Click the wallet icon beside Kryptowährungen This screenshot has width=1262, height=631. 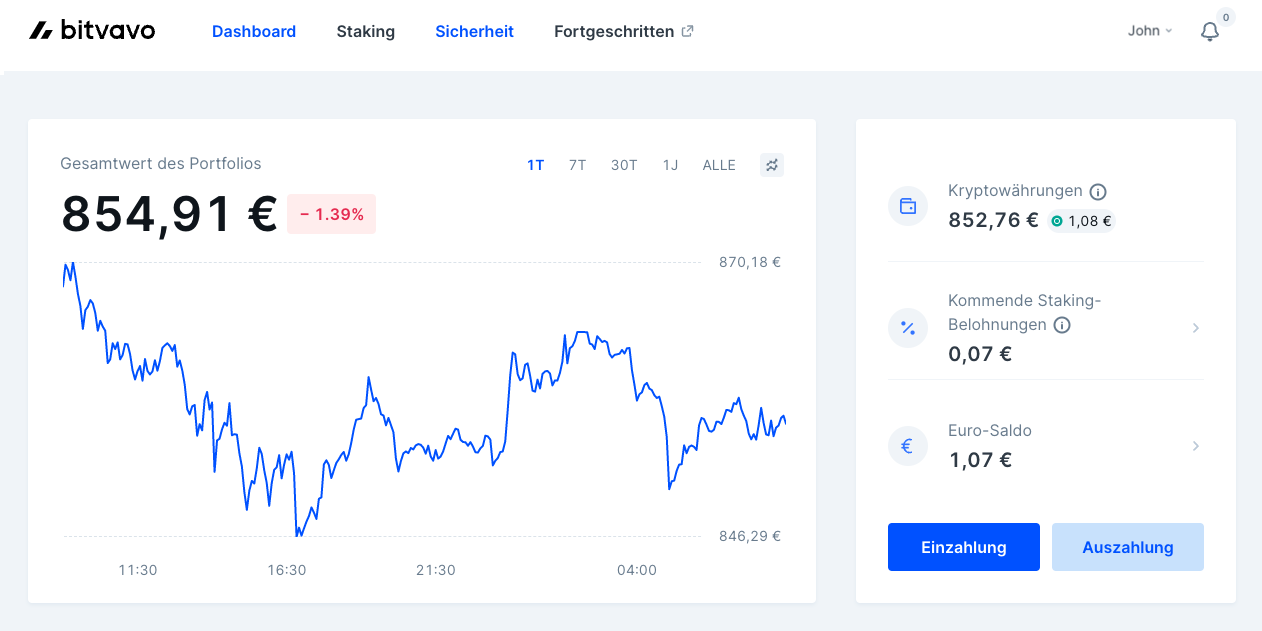coord(908,206)
